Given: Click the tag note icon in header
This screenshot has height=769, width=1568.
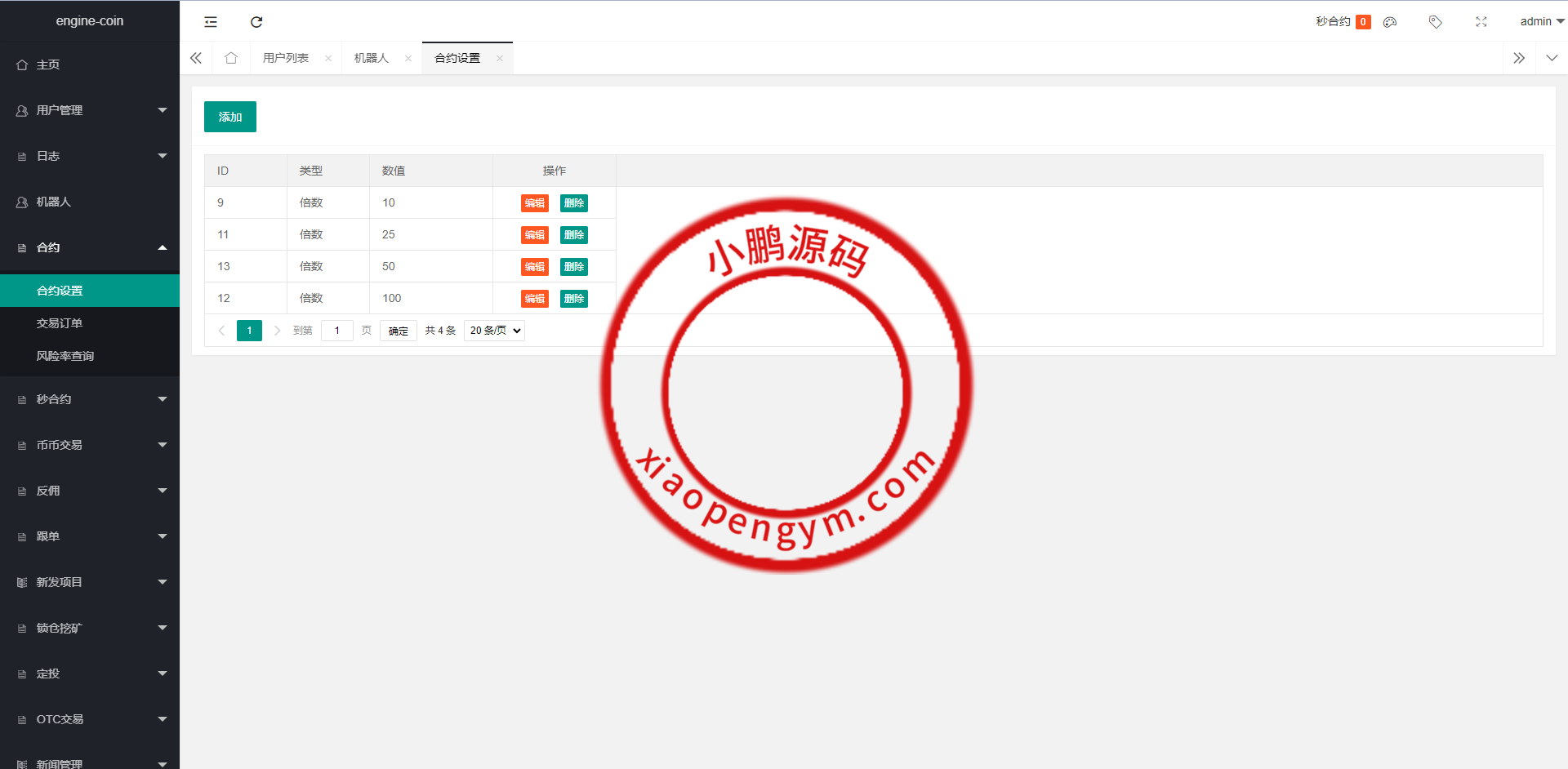Looking at the screenshot, I should (x=1435, y=22).
